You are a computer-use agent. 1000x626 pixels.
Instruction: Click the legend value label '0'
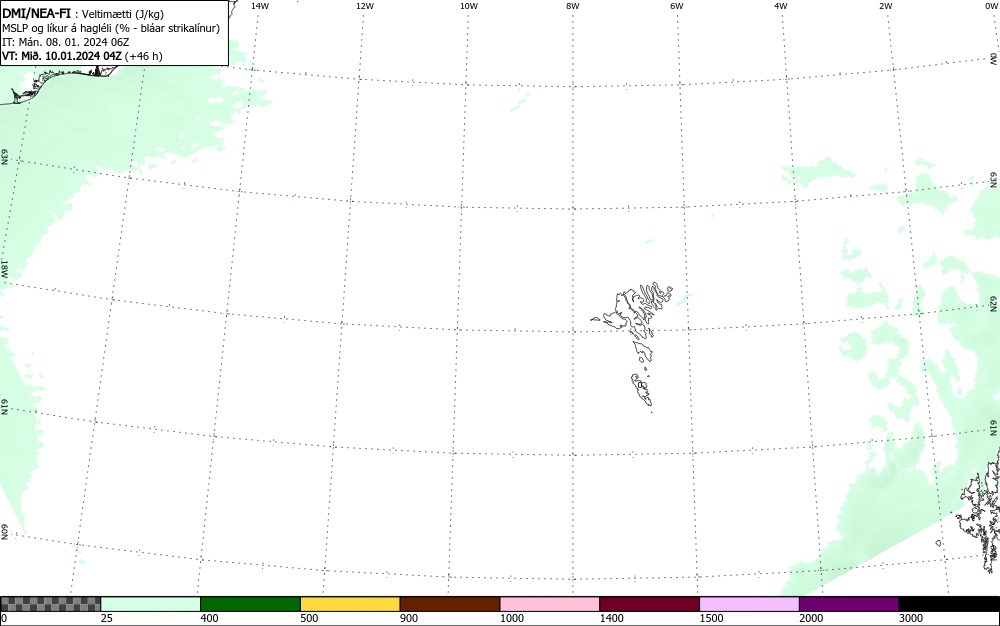[4, 618]
